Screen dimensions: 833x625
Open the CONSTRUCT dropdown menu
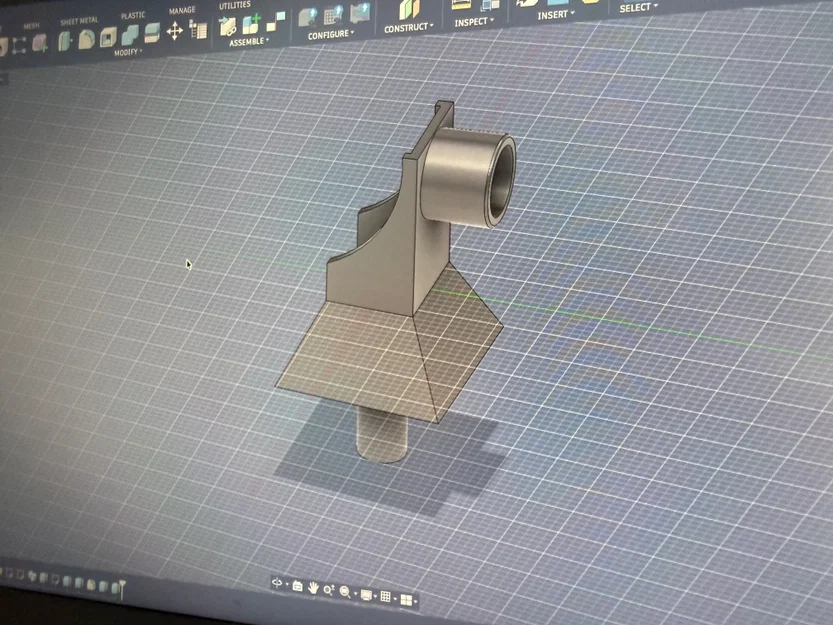pyautogui.click(x=409, y=27)
